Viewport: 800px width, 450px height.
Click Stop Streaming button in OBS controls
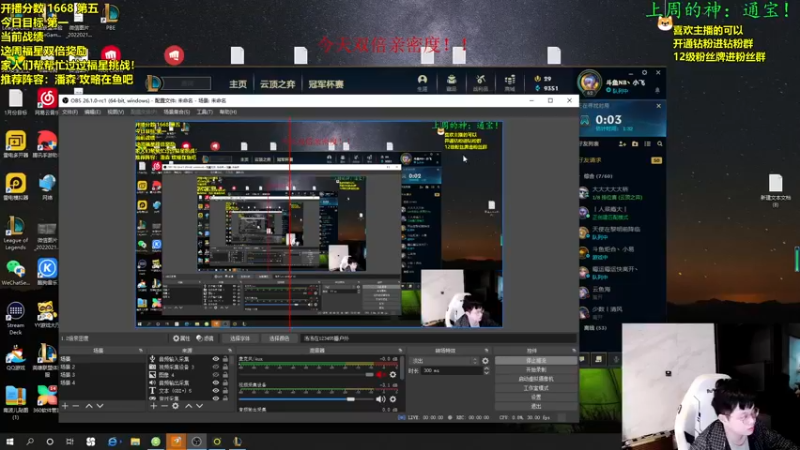(536, 361)
